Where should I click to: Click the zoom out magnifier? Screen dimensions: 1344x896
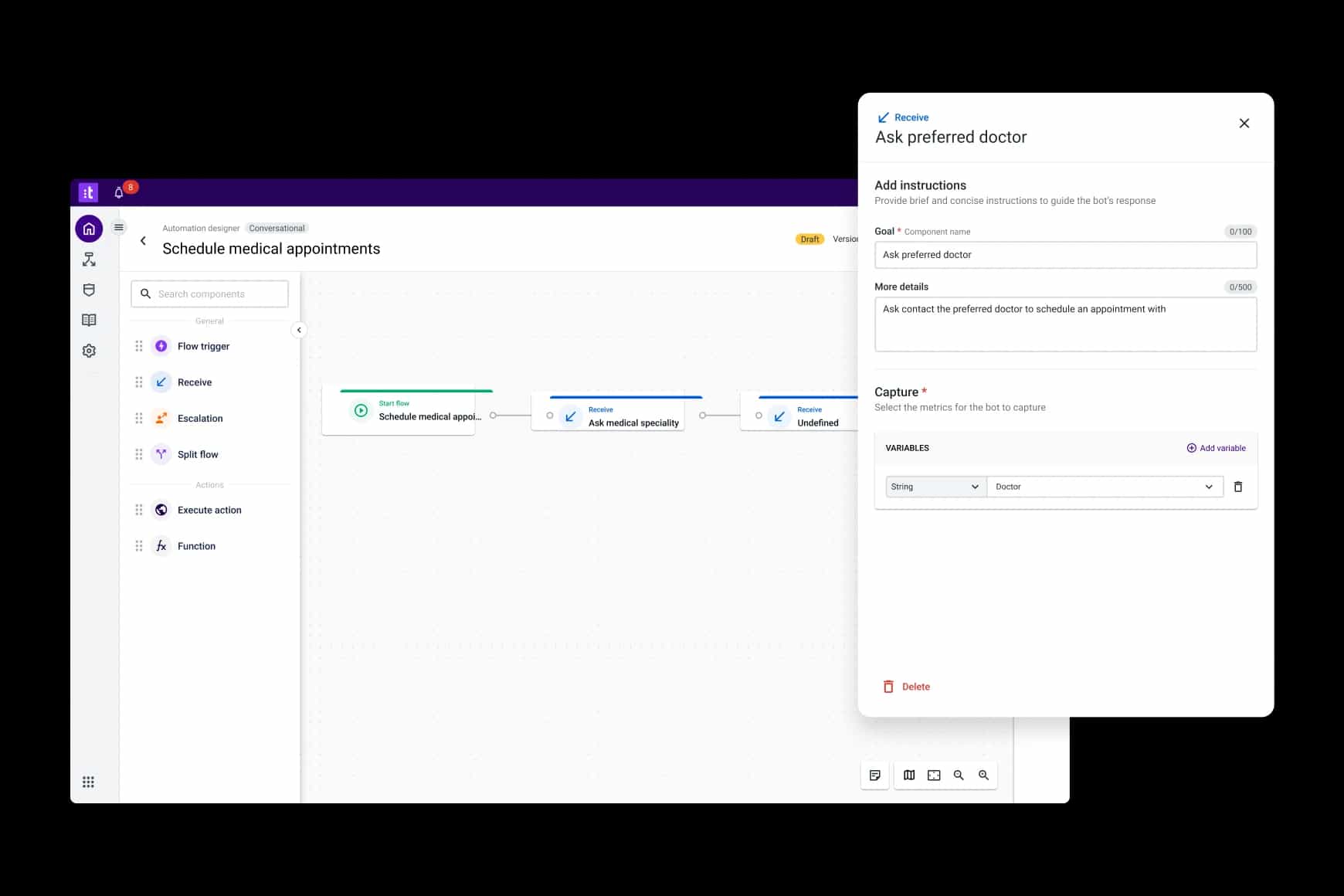click(959, 775)
